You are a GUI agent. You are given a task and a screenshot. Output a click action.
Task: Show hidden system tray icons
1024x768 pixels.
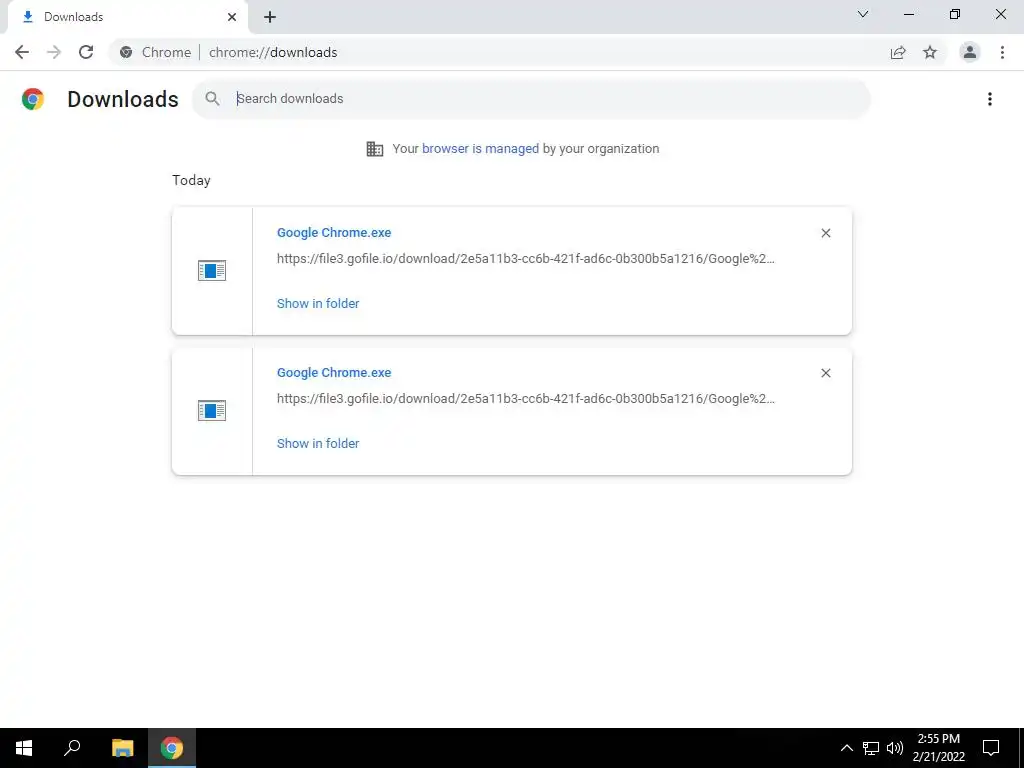click(846, 748)
